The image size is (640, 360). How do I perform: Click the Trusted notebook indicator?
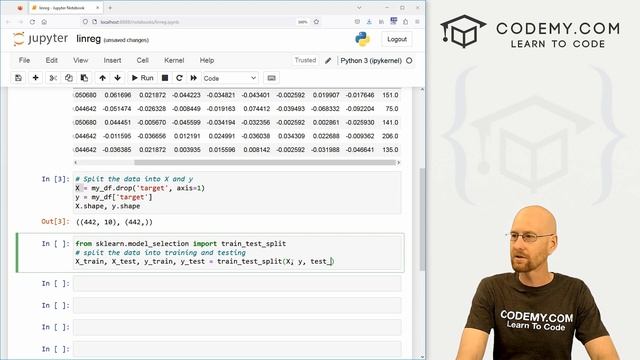point(305,60)
